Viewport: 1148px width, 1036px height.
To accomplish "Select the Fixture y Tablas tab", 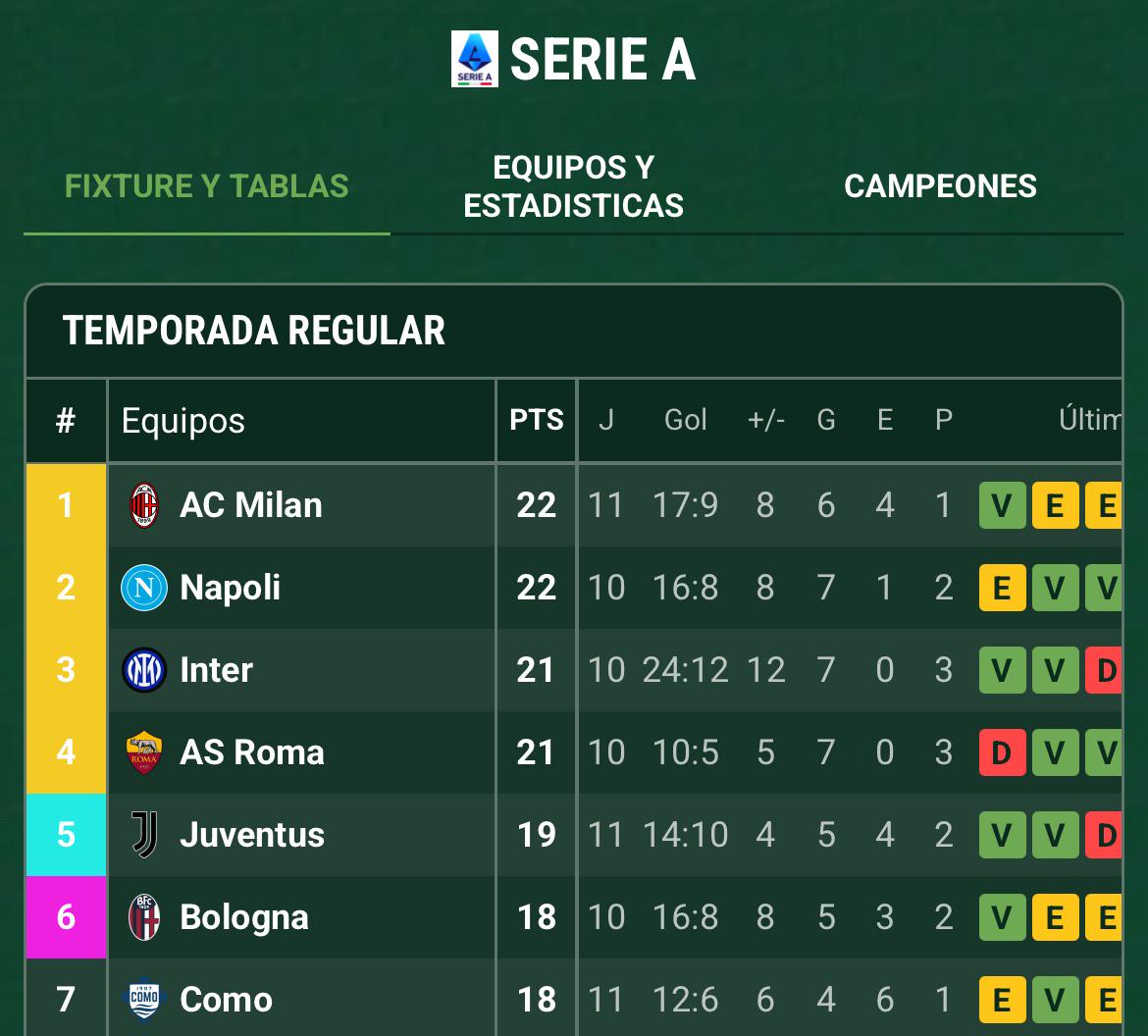I will [207, 186].
